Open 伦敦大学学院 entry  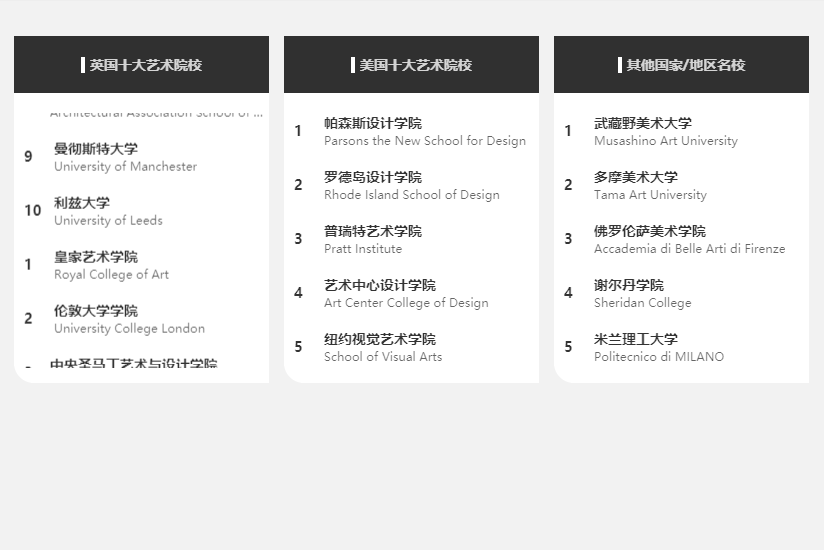[96, 311]
